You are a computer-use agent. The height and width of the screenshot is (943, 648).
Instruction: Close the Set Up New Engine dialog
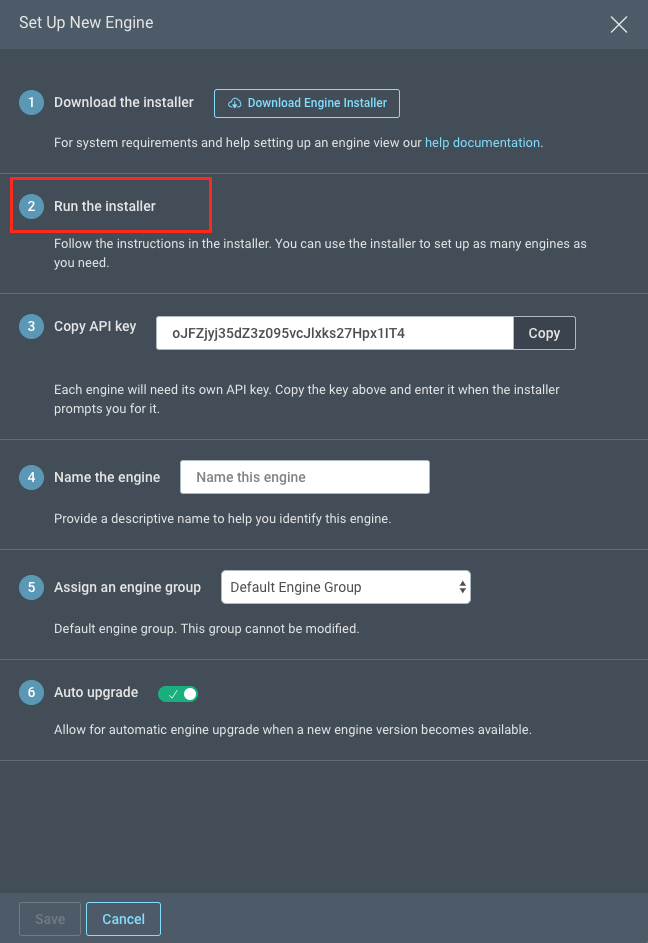(x=619, y=25)
